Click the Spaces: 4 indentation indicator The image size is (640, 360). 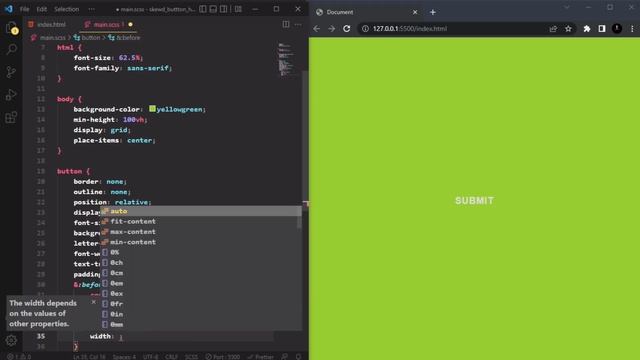tap(124, 356)
